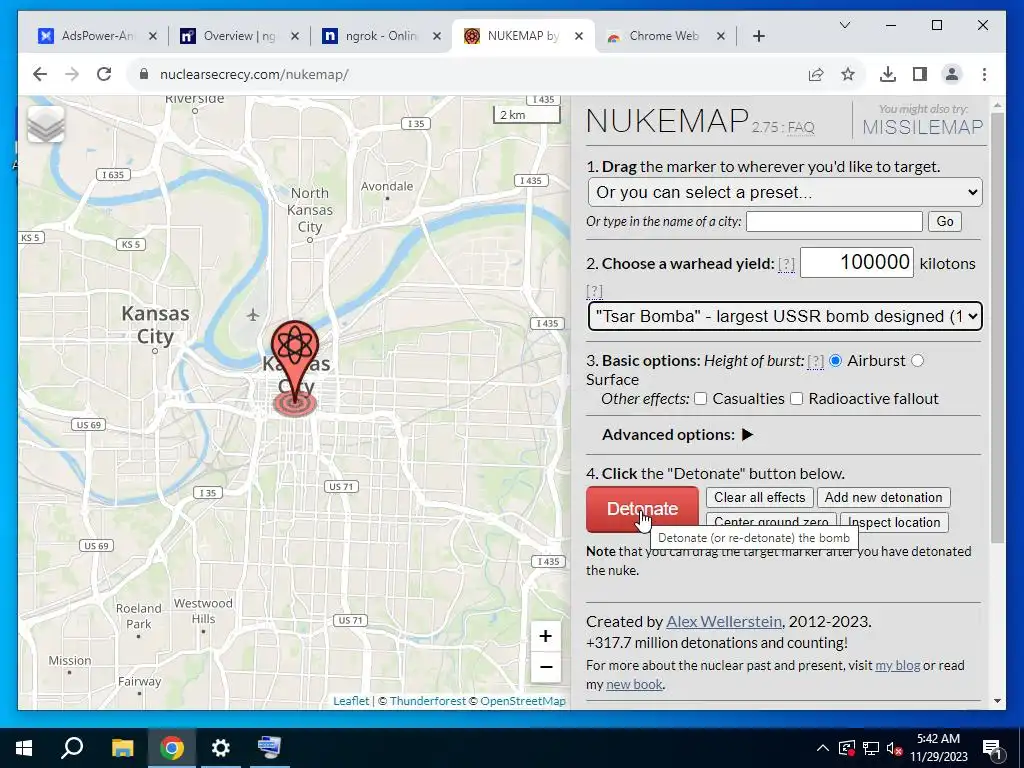
Task: Click the muted volume tray icon
Action: (894, 748)
